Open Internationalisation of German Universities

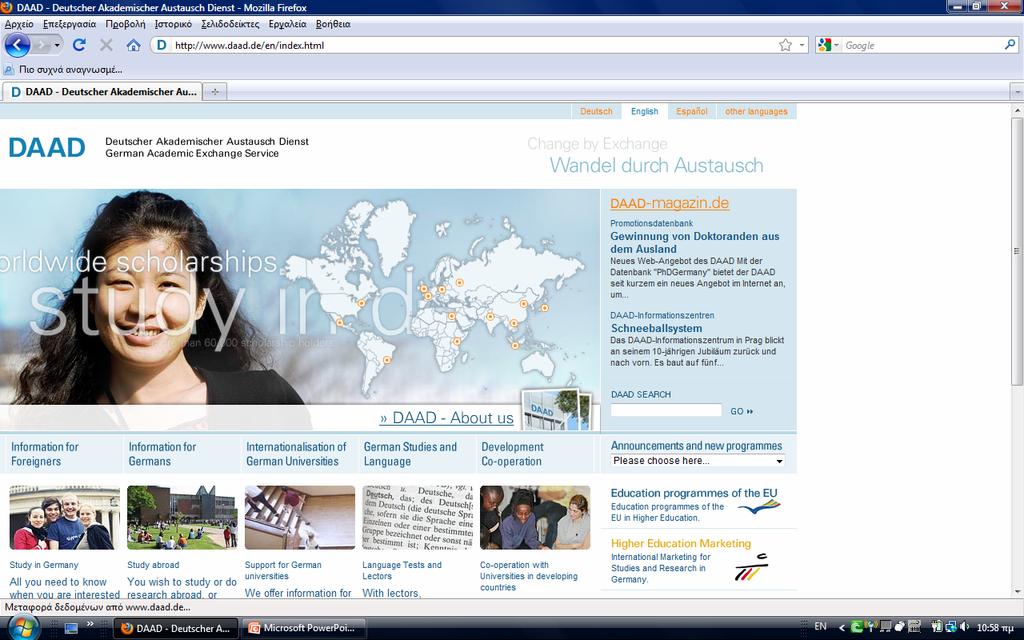coord(296,454)
